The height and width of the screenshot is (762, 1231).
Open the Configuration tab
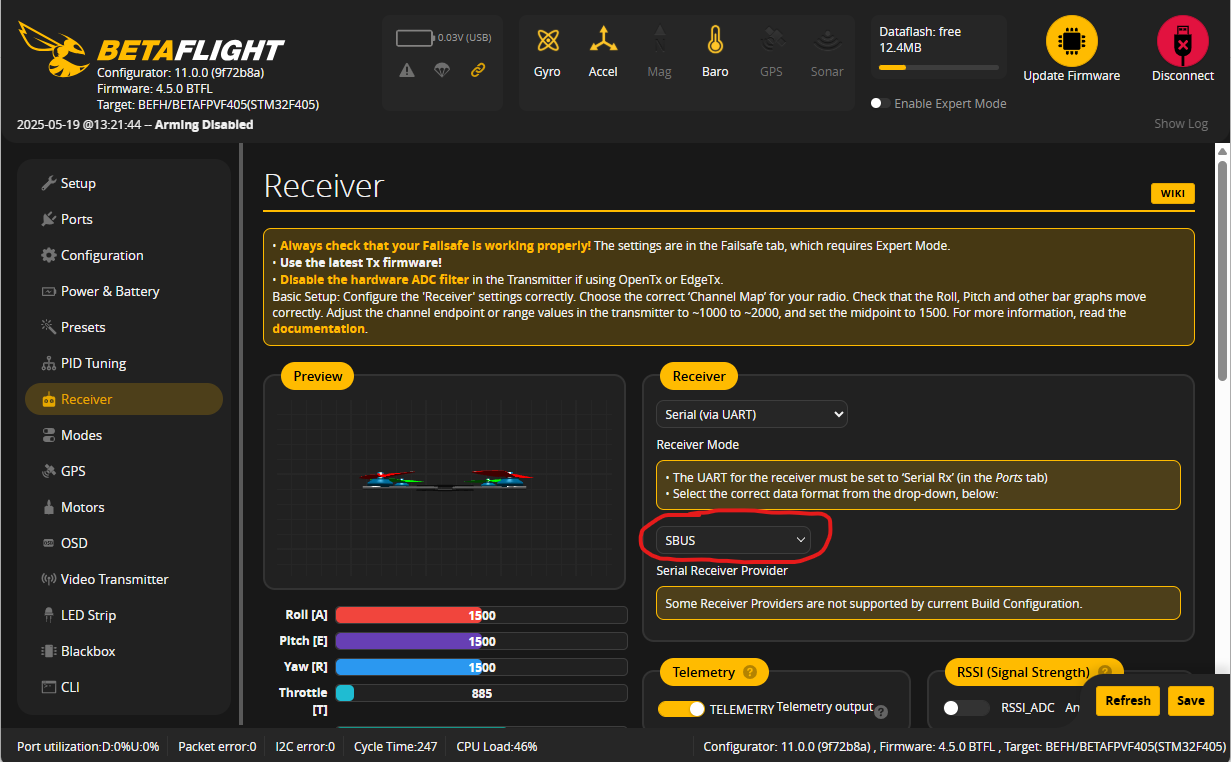click(124, 255)
